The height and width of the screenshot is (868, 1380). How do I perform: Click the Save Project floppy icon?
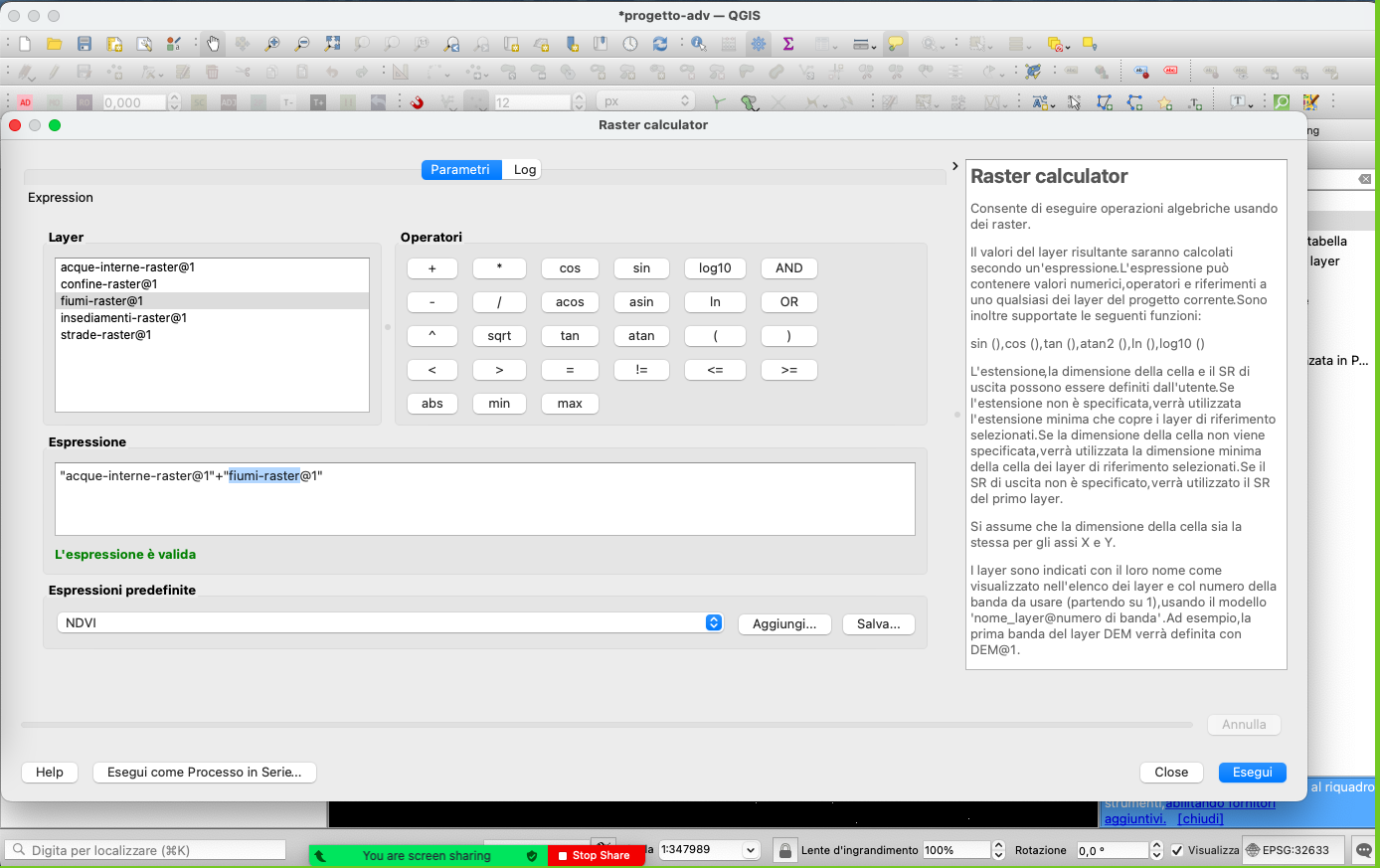tap(85, 44)
